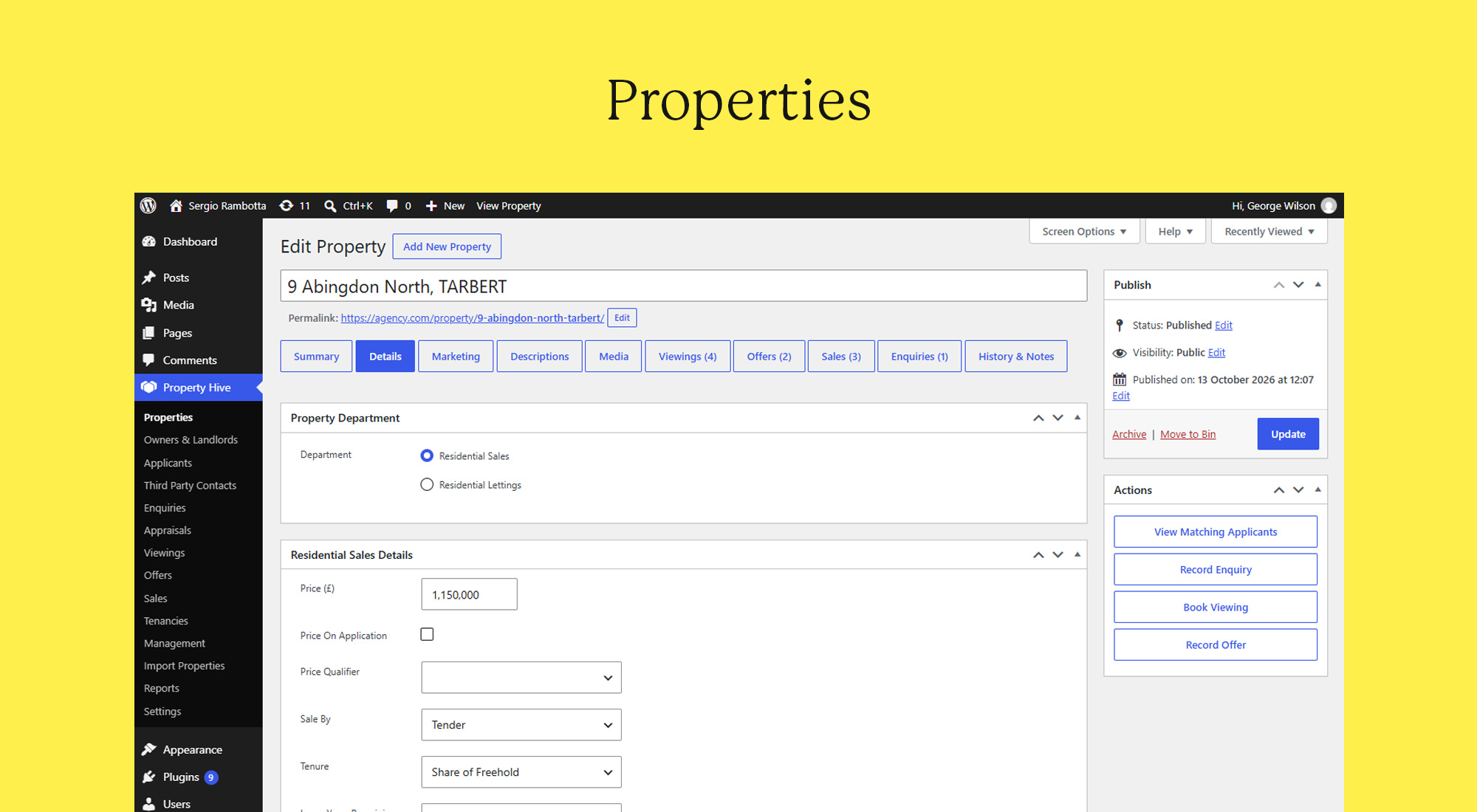Click the Book Viewing button
Screen dimensions: 1477x812
[x=1216, y=607]
